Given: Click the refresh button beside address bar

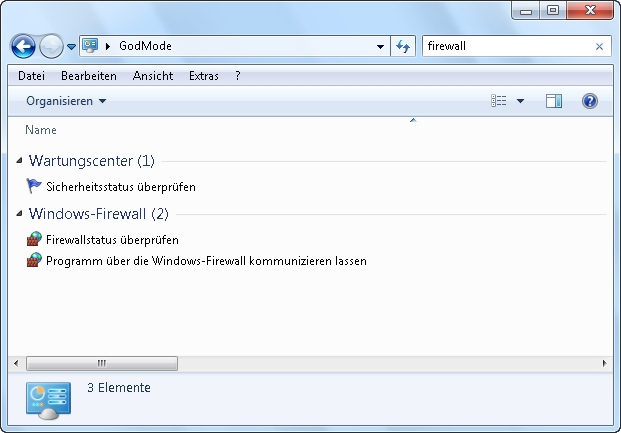Looking at the screenshot, I should pyautogui.click(x=402, y=46).
